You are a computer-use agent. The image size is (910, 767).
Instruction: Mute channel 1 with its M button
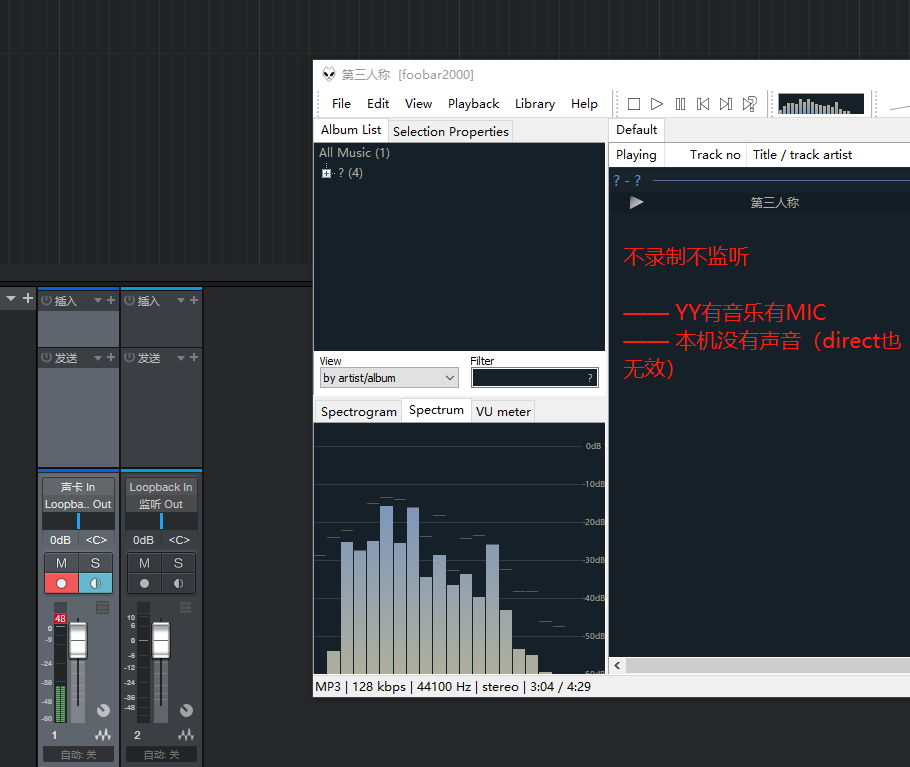pos(61,563)
